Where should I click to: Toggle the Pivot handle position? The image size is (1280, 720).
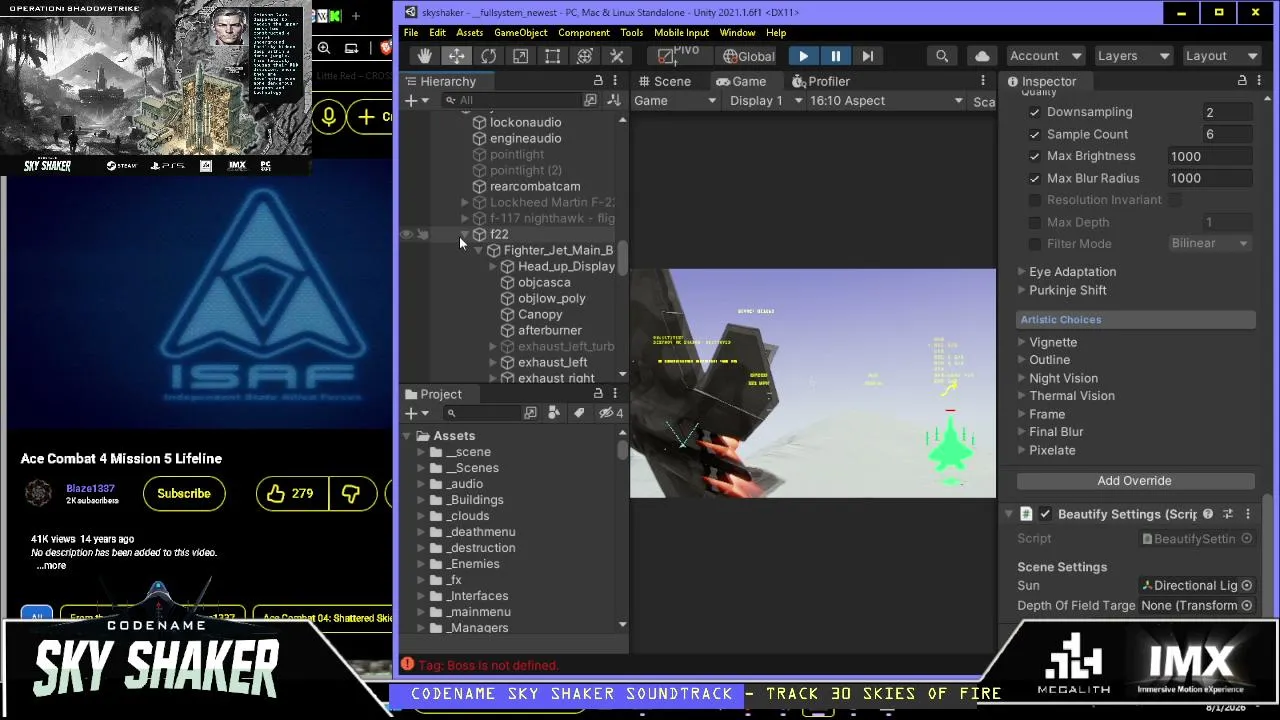679,56
